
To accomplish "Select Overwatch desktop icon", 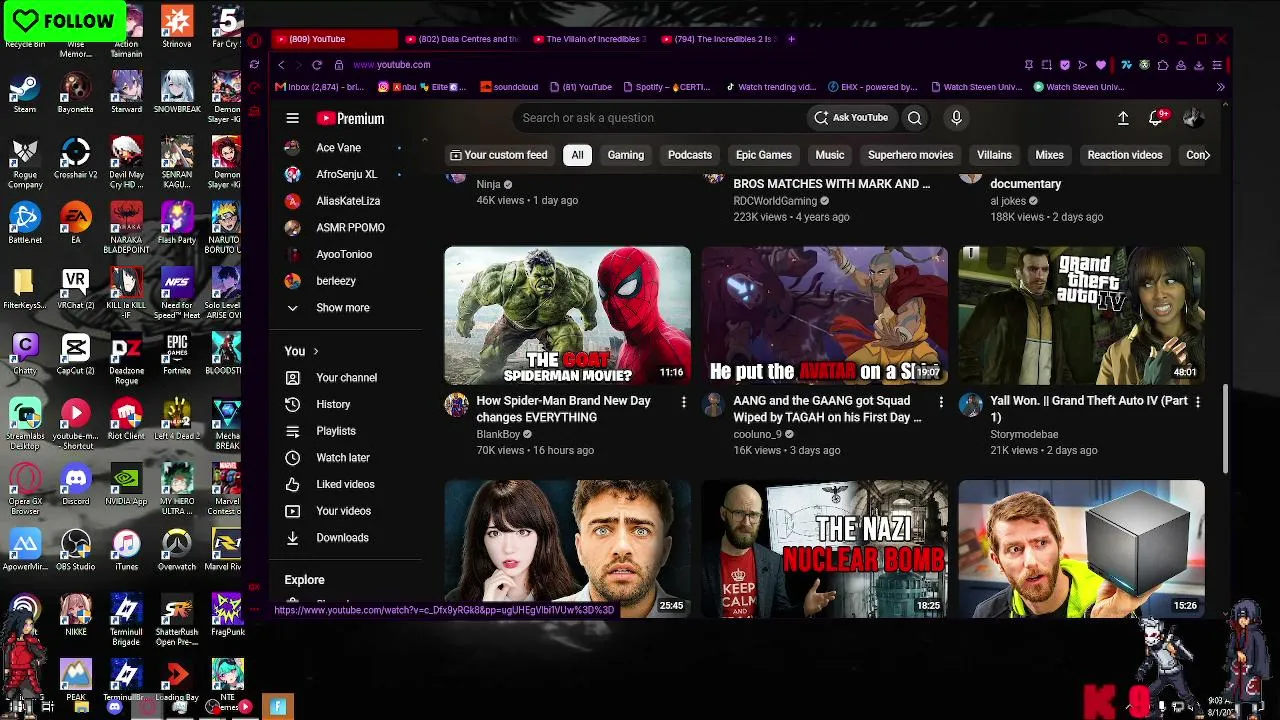I will pos(177,551).
